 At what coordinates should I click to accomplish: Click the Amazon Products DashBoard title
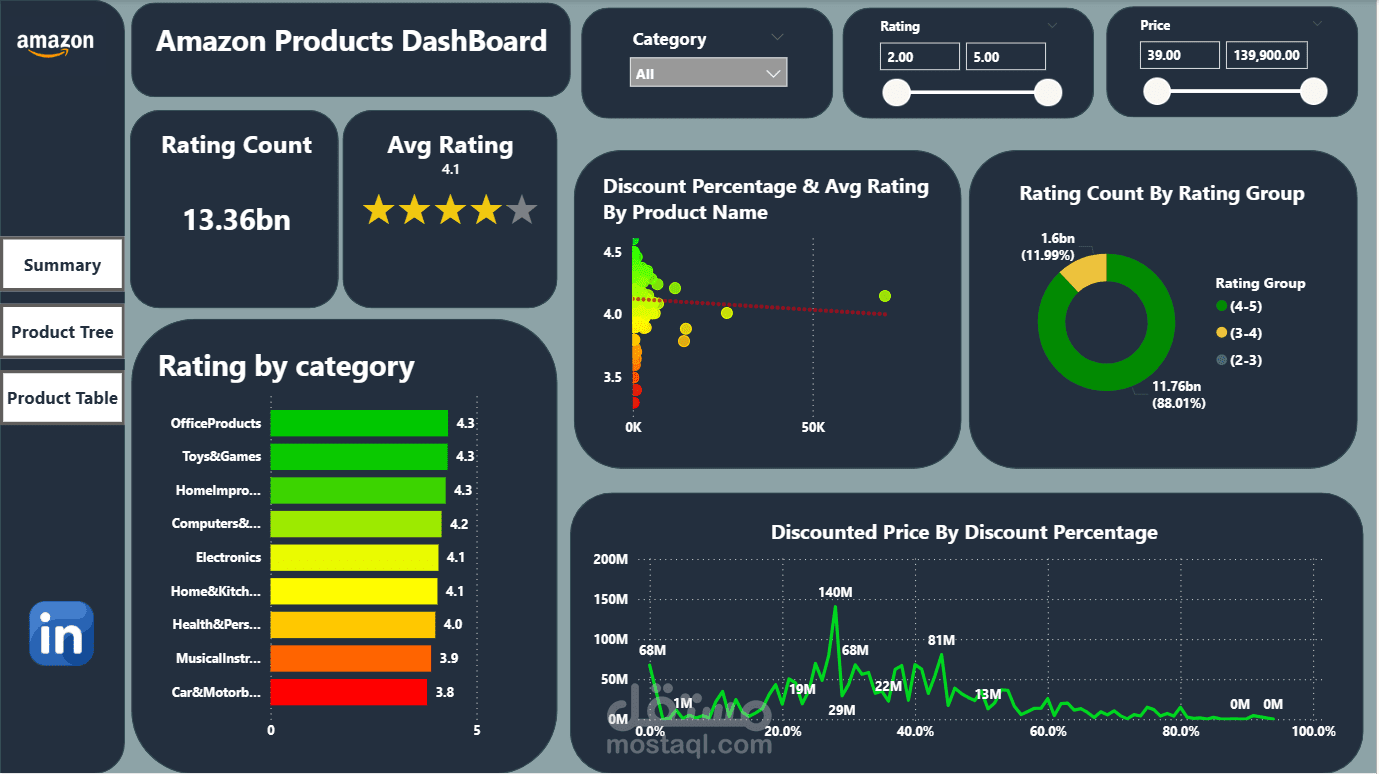[352, 41]
